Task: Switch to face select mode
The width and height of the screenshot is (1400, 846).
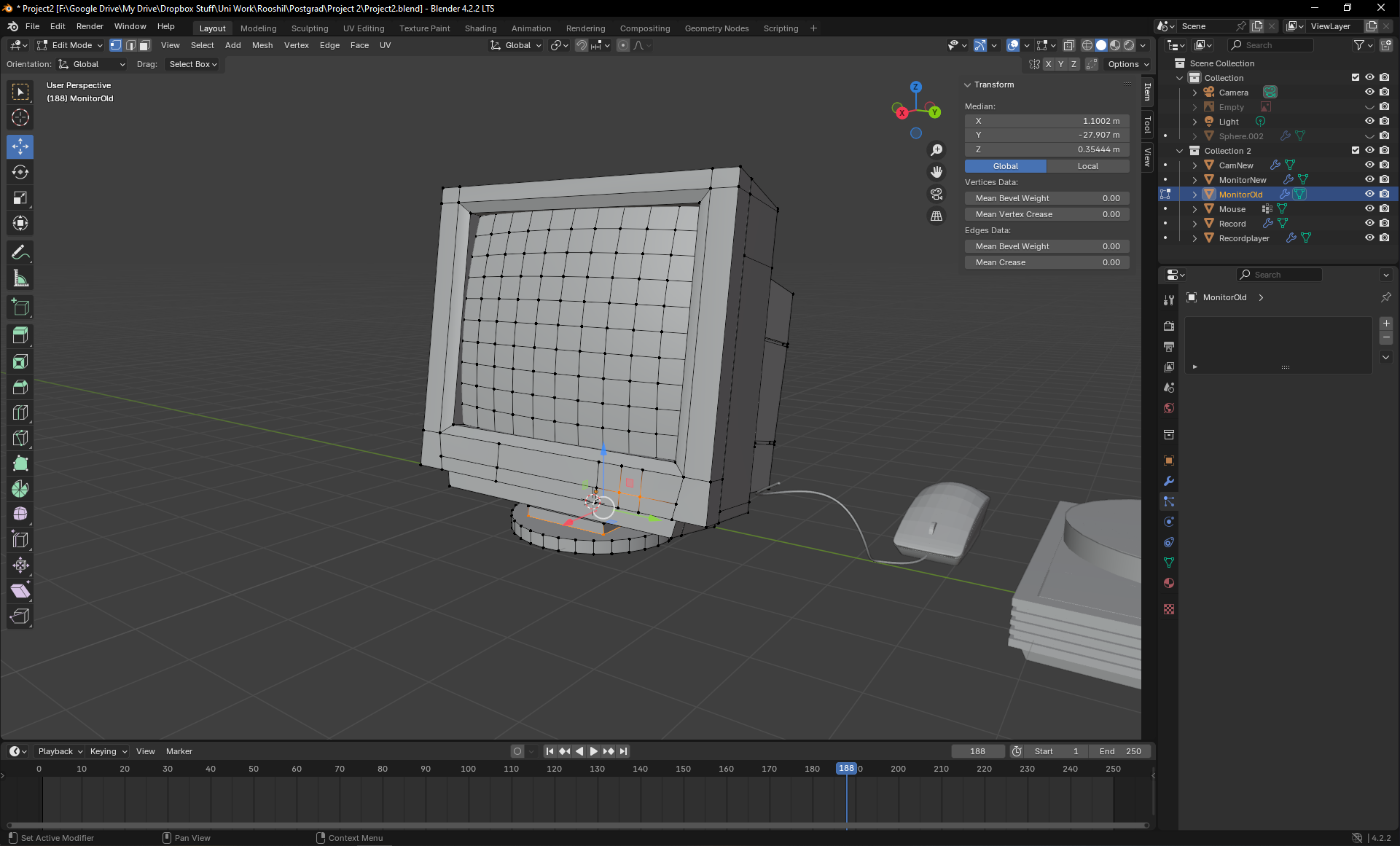Action: (145, 45)
